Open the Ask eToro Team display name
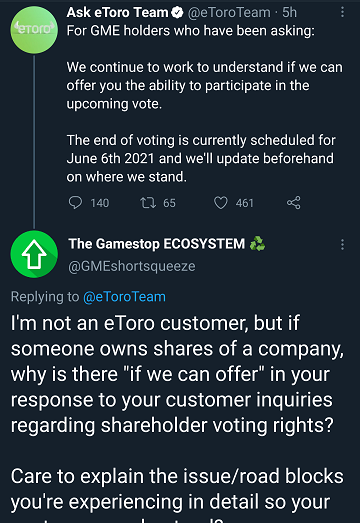The height and width of the screenshot is (523, 360). (117, 12)
